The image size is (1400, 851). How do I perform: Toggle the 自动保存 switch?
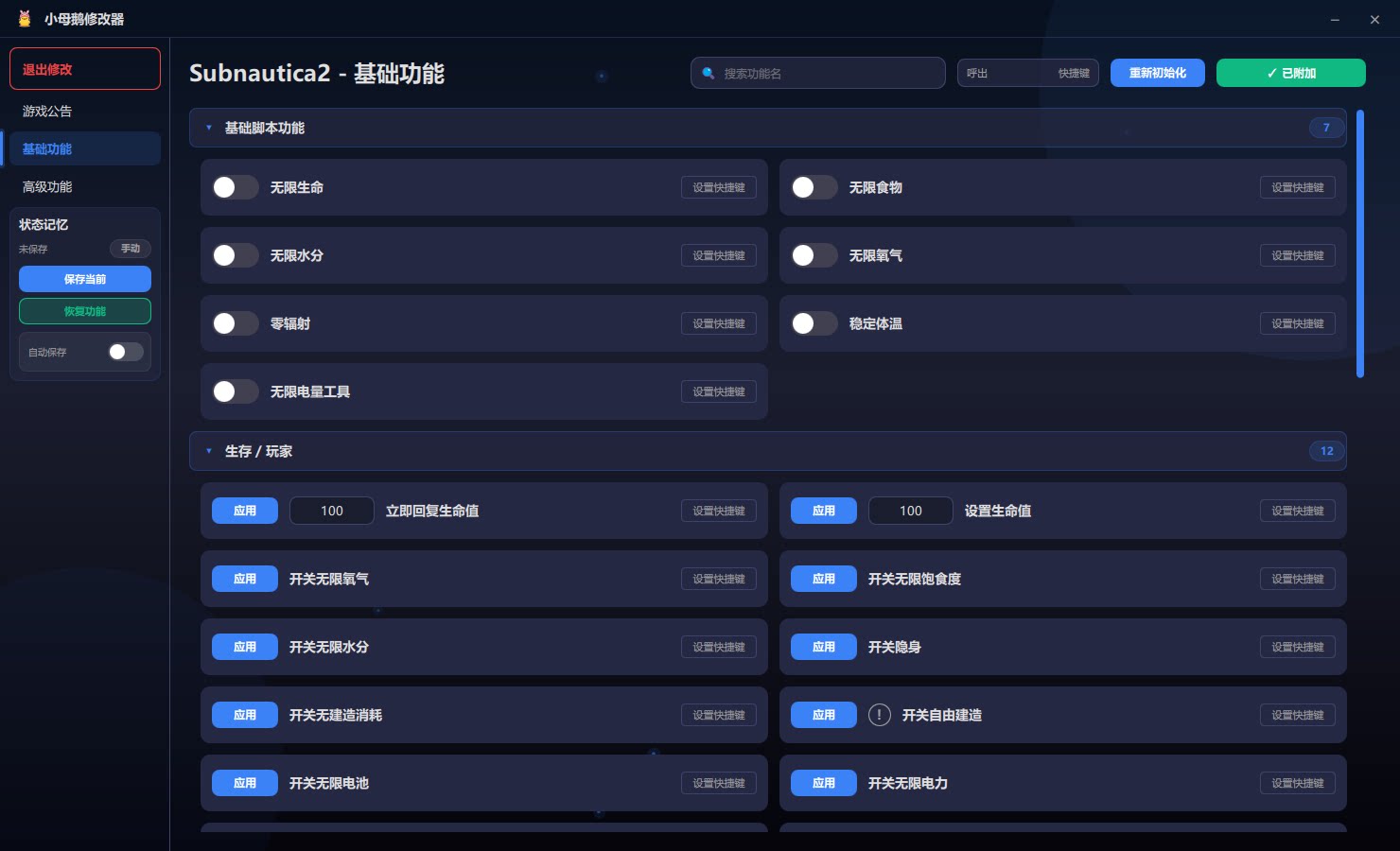pyautogui.click(x=126, y=352)
